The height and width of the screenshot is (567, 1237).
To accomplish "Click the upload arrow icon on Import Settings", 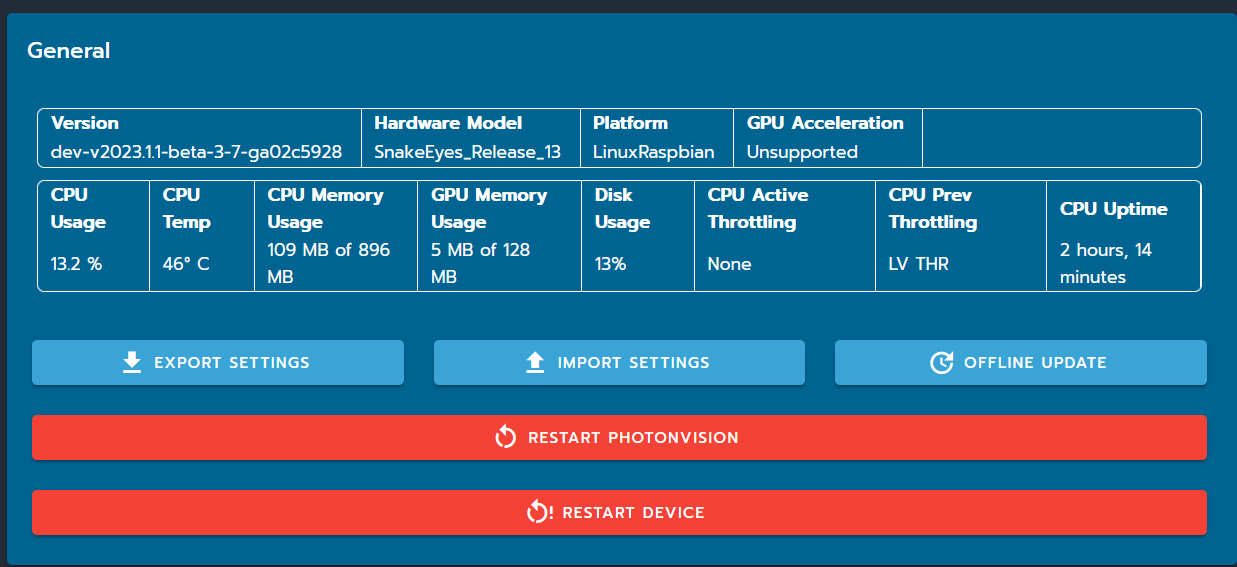I will click(535, 362).
